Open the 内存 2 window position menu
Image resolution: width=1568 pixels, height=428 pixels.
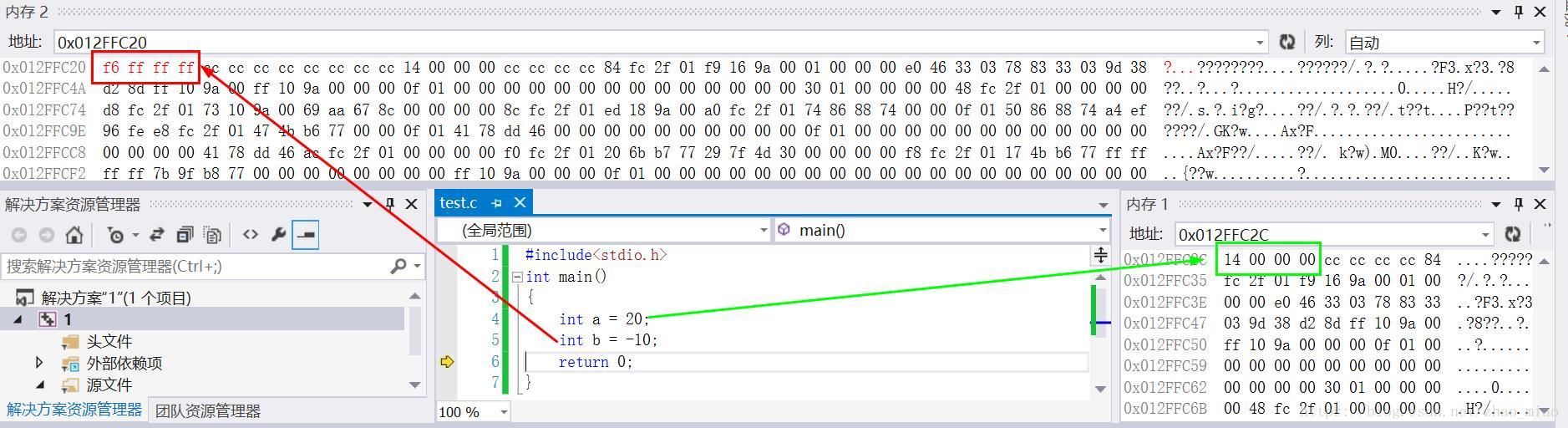click(x=1496, y=12)
